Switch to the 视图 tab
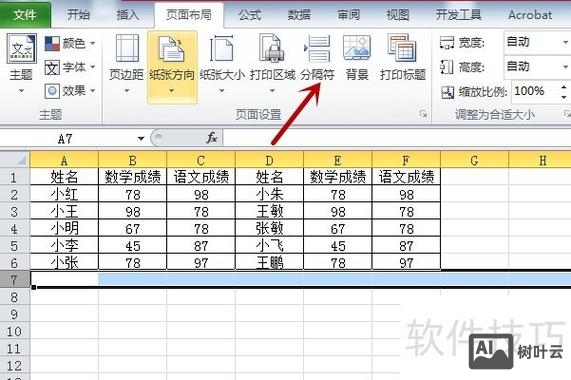Screen dimensions: 571x380 pos(398,15)
